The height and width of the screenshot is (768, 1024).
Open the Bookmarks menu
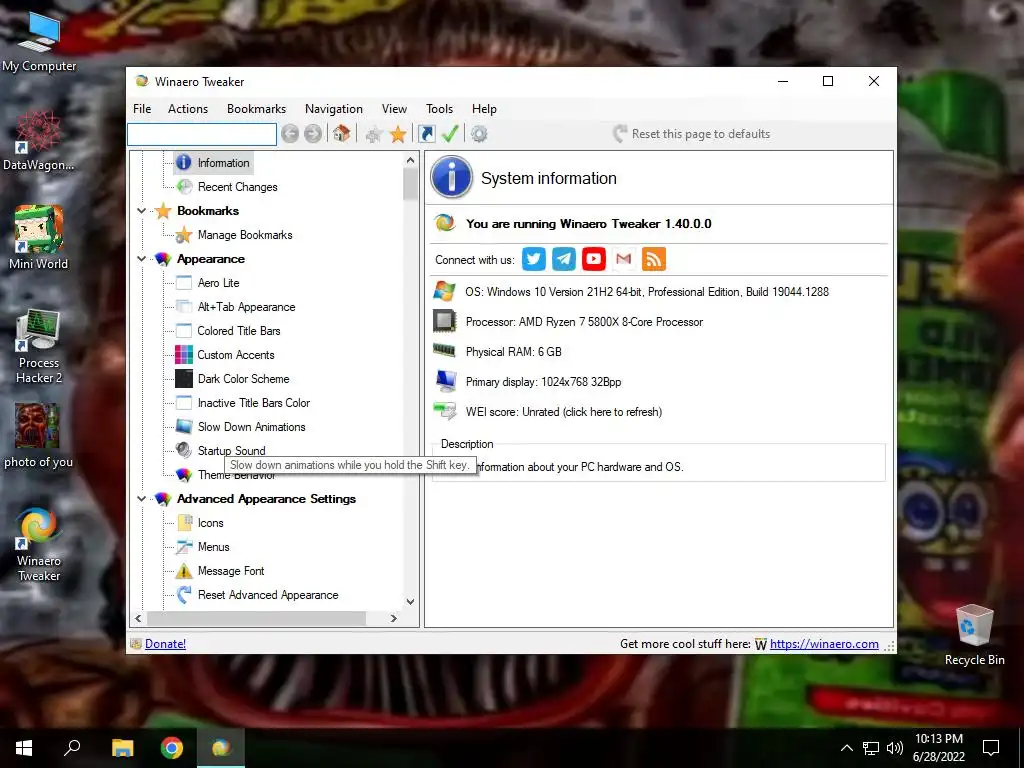[x=257, y=109]
